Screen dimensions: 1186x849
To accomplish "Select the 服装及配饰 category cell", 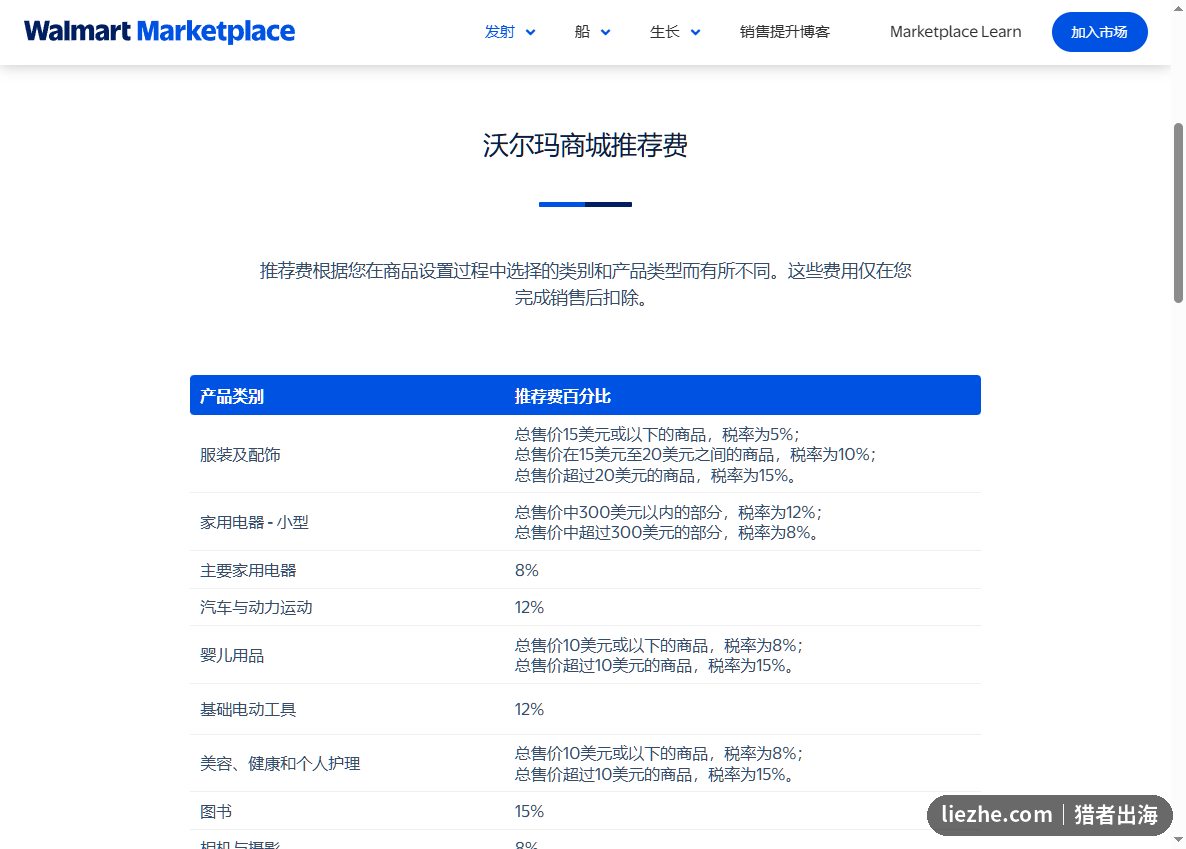I will coord(241,455).
